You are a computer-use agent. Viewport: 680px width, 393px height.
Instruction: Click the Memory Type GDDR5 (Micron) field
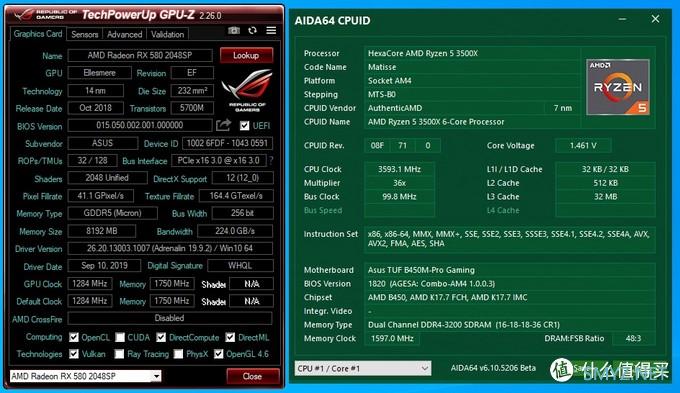point(112,213)
